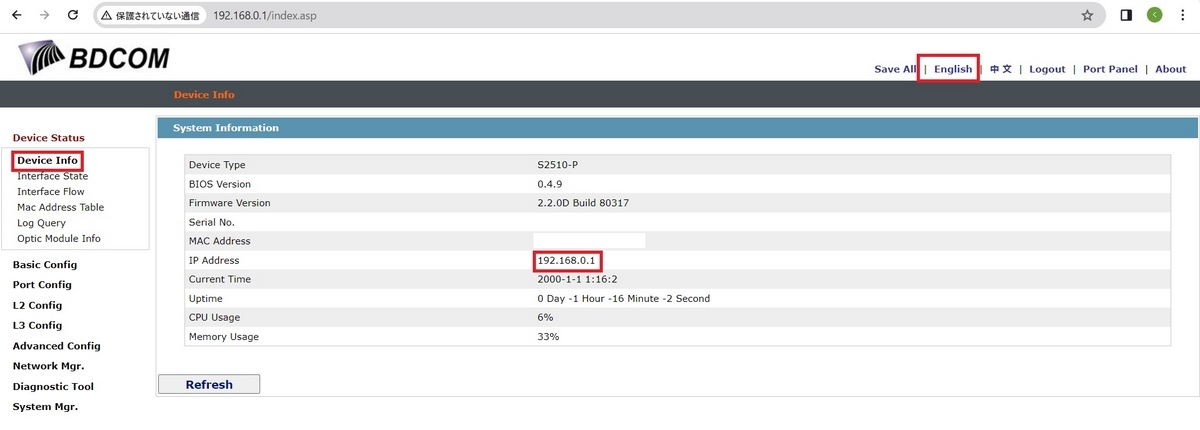Image resolution: width=1200 pixels, height=430 pixels.
Task: Expand the Basic Config menu
Action: click(44, 265)
